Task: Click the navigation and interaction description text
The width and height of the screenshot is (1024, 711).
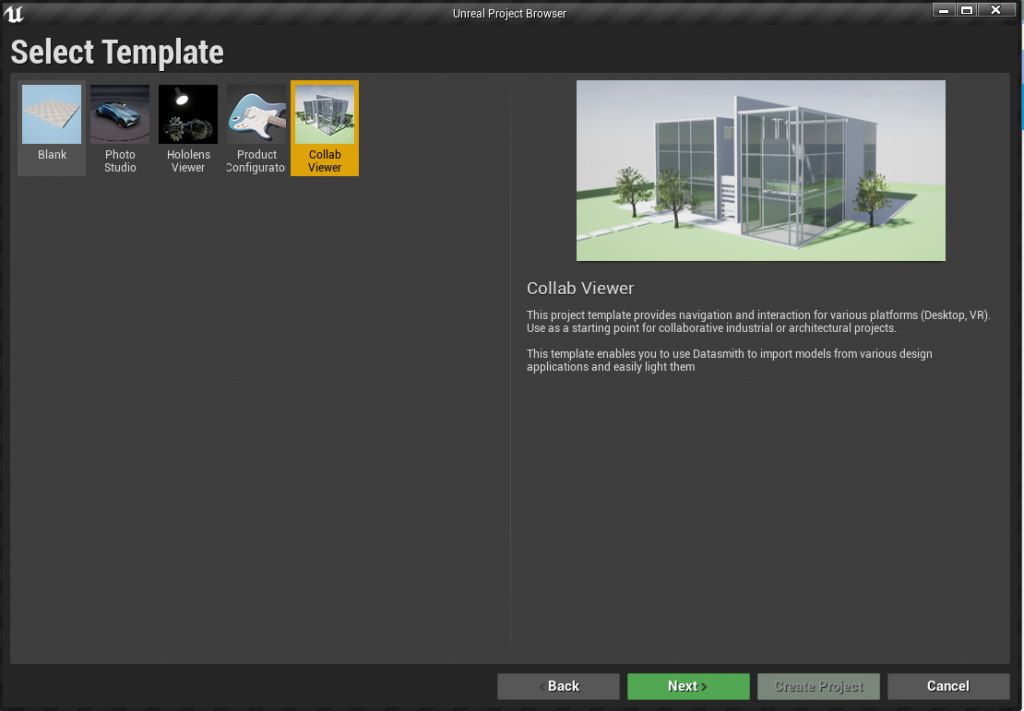Action: coord(758,321)
